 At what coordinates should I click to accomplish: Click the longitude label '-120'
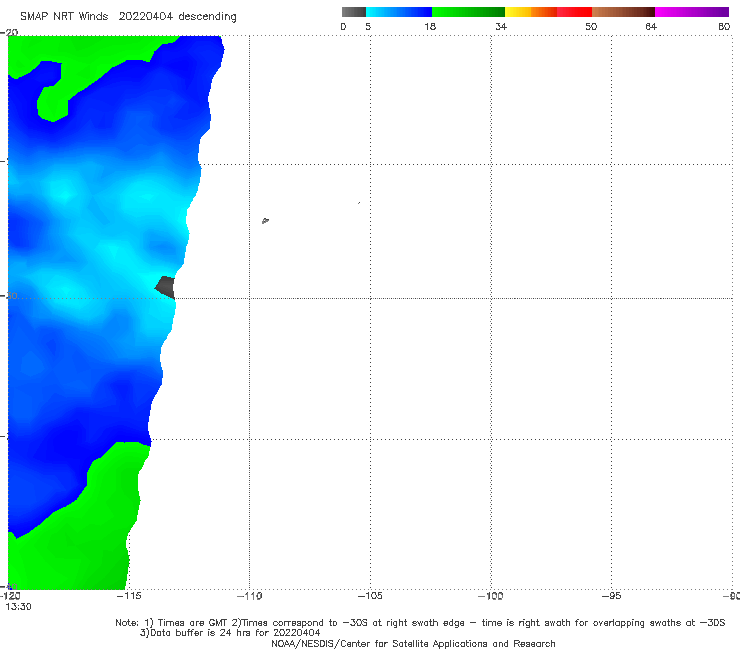(10, 596)
